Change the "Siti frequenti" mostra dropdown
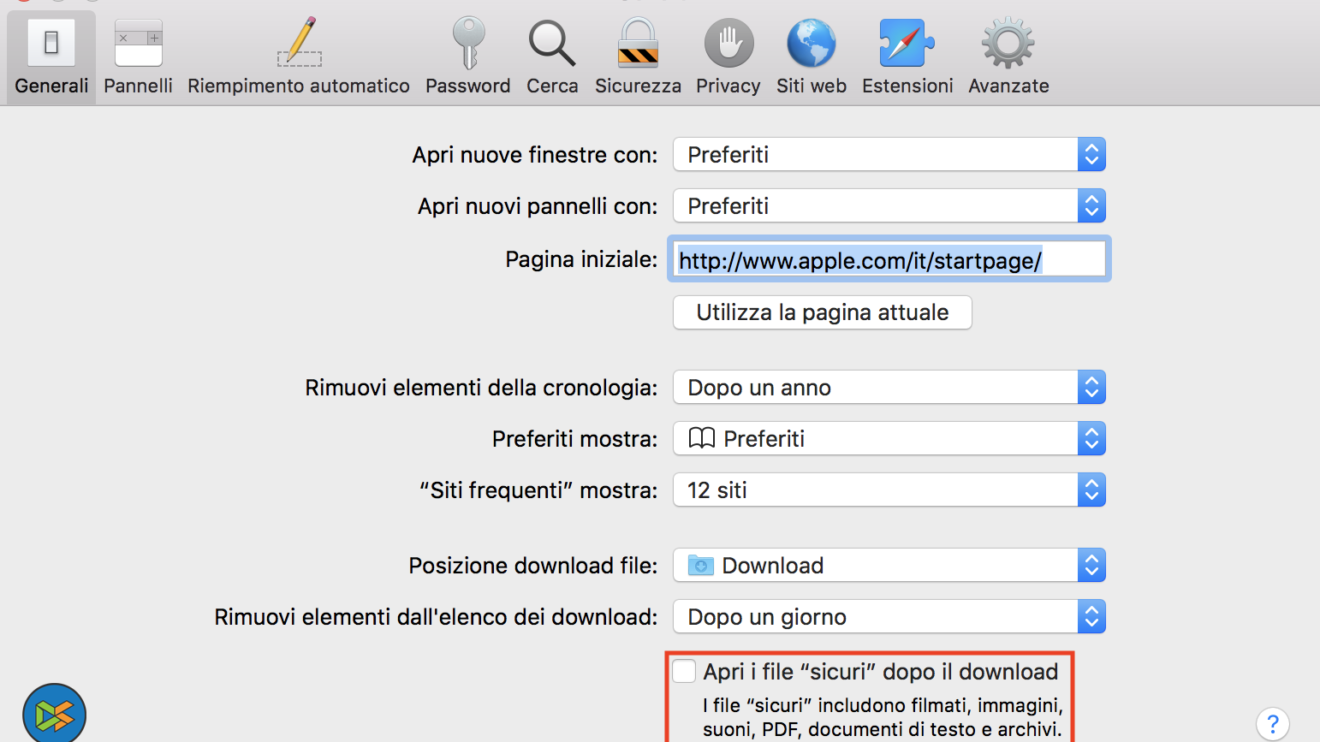The width and height of the screenshot is (1320, 742). (889, 490)
